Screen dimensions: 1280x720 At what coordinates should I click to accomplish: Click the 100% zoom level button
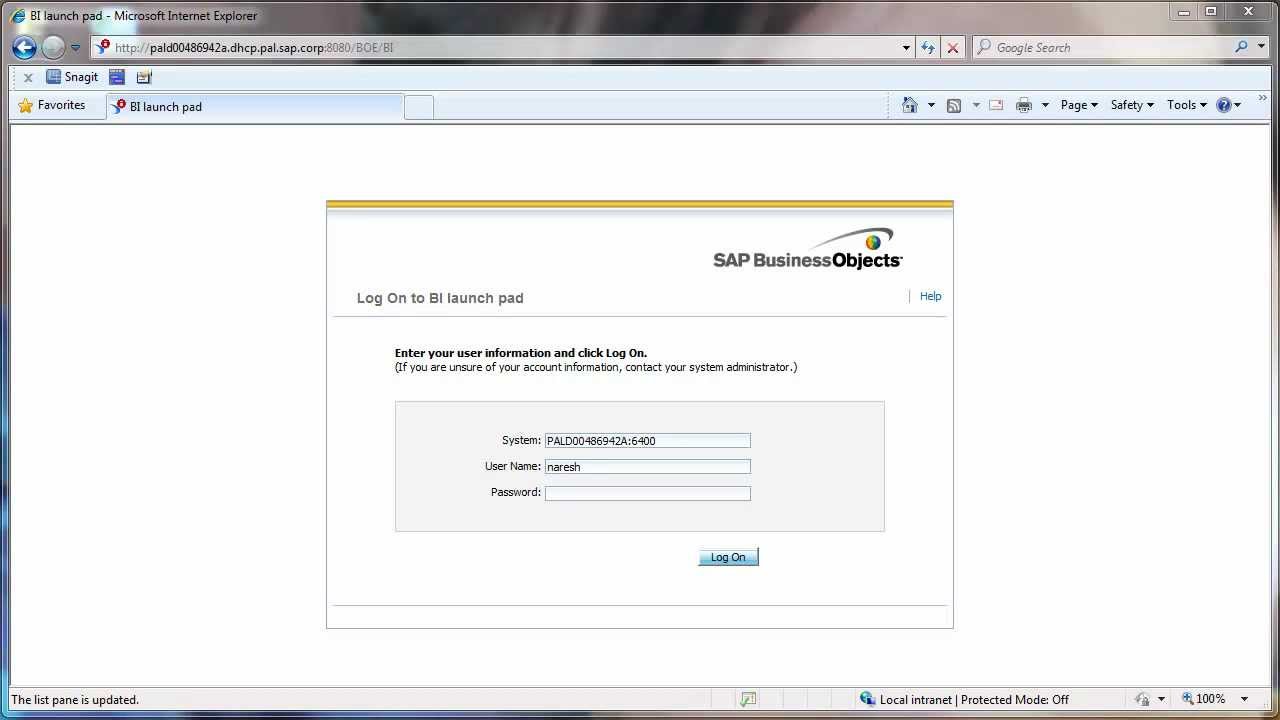pyautogui.click(x=1204, y=699)
